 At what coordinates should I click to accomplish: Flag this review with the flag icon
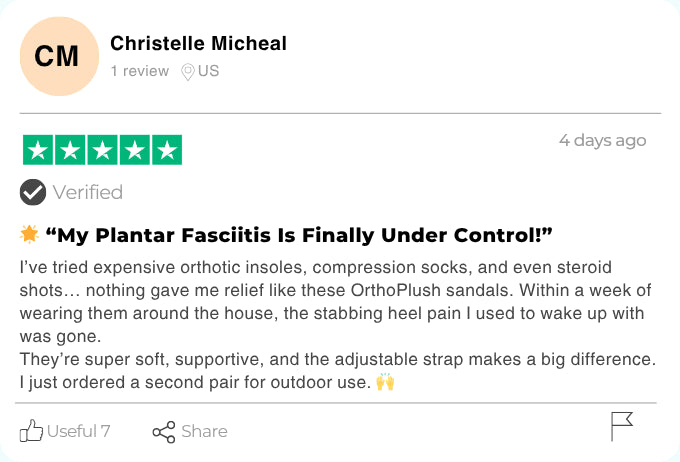click(x=622, y=426)
